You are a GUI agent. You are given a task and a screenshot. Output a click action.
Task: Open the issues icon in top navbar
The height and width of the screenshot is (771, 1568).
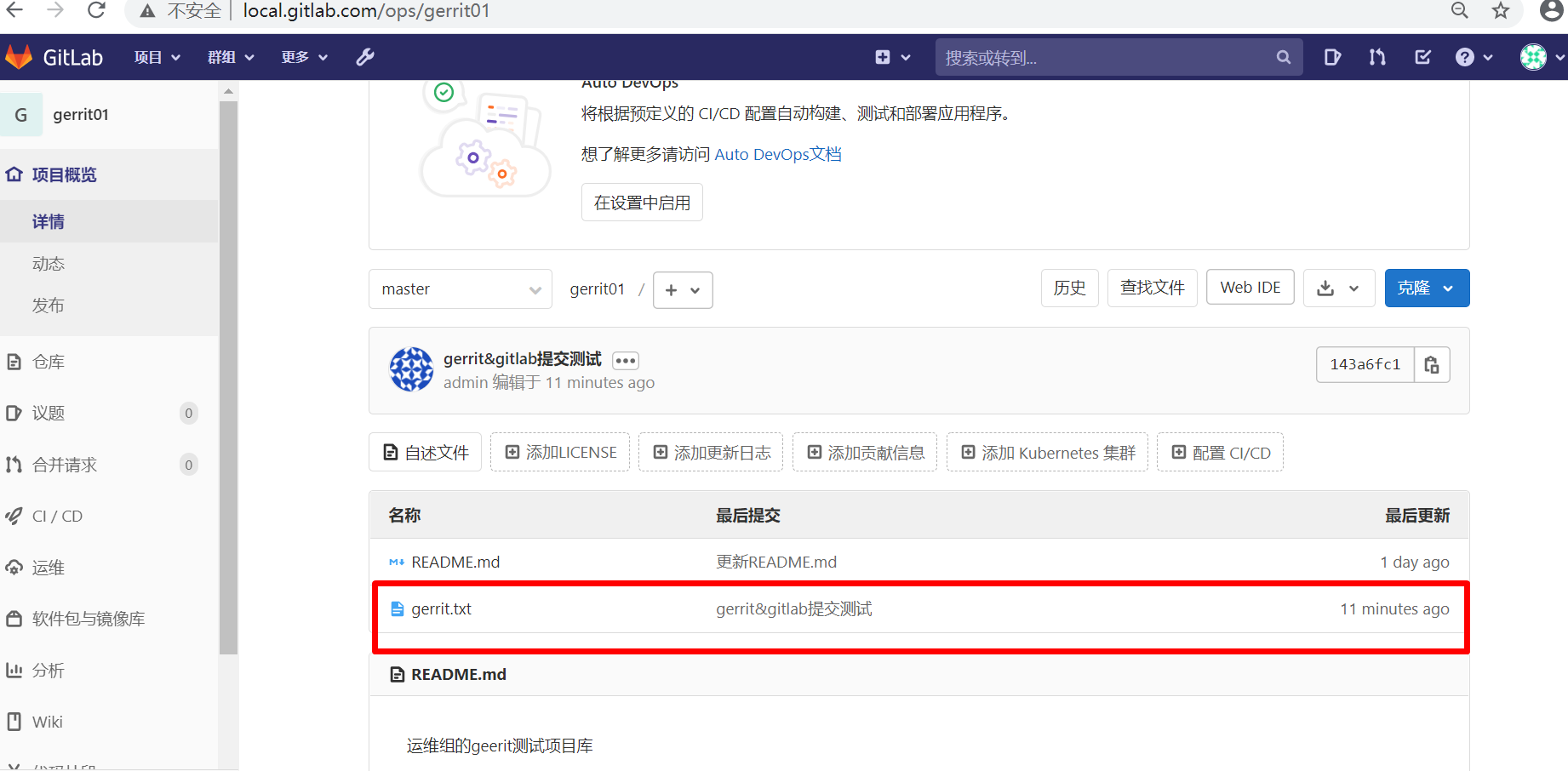pos(1333,57)
